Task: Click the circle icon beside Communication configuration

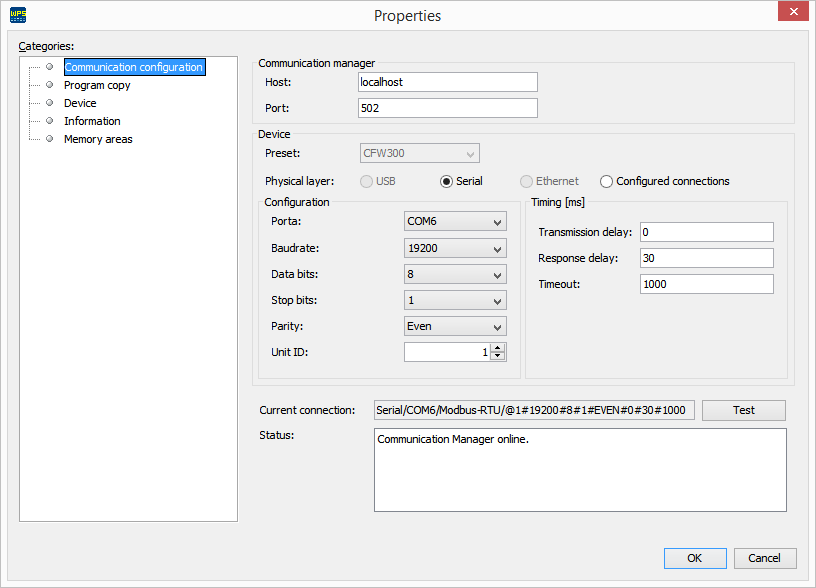Action: coord(48,67)
